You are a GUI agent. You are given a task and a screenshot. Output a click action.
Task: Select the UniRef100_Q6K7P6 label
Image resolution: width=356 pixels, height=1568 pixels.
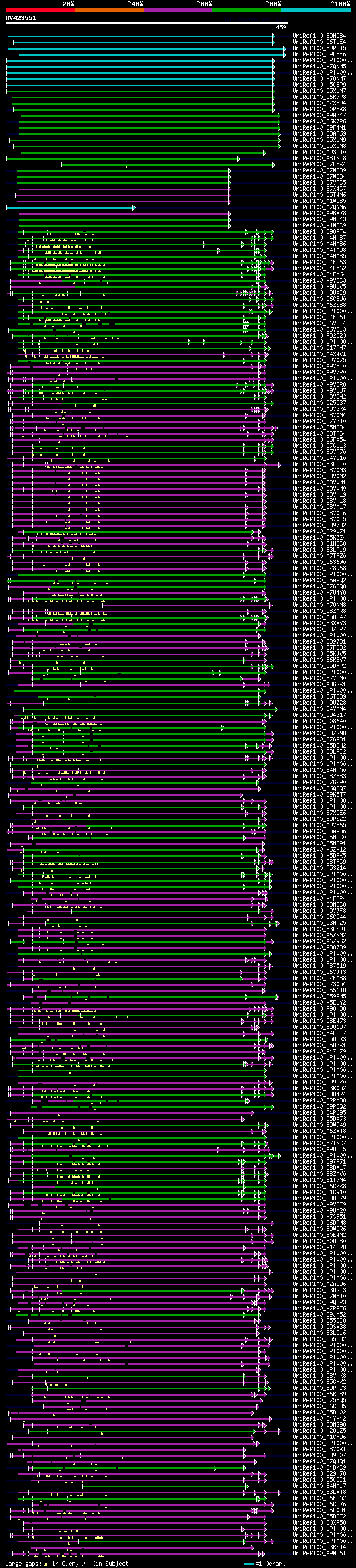(x=319, y=121)
